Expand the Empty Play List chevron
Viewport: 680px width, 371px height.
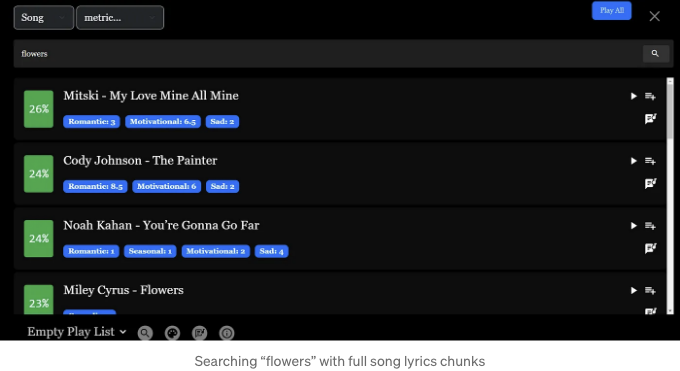123,332
